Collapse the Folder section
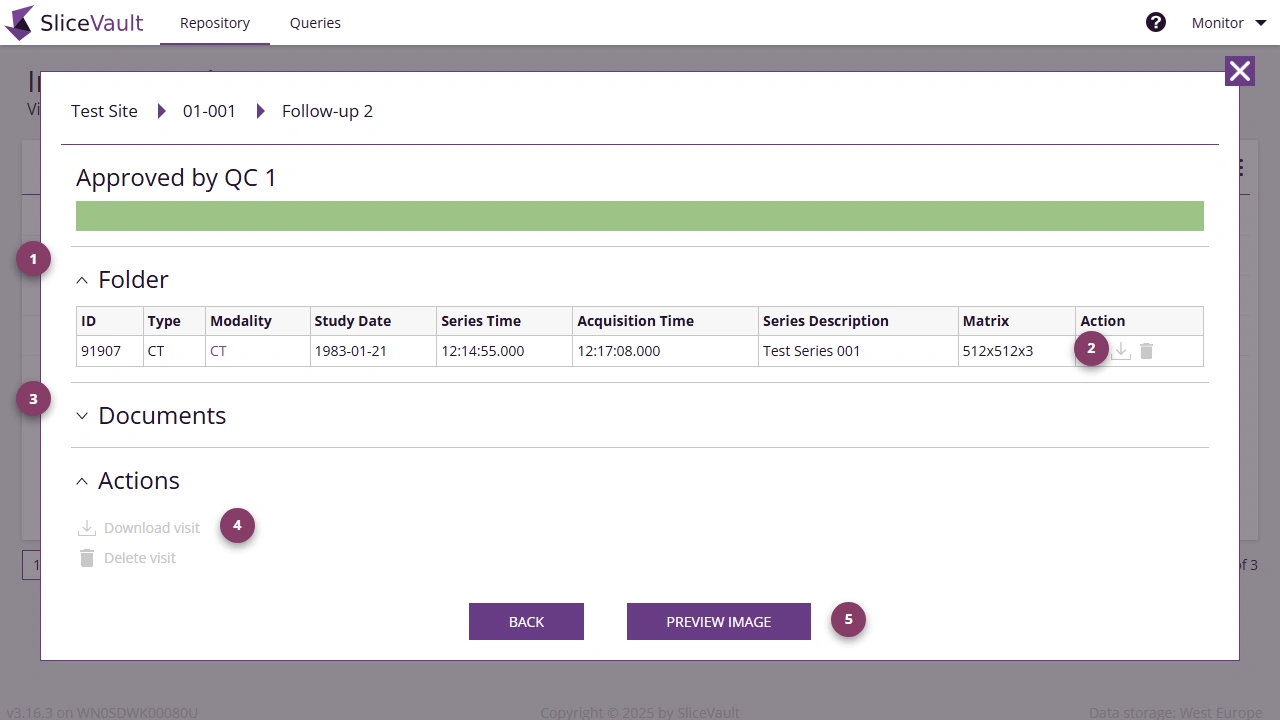 coord(82,280)
